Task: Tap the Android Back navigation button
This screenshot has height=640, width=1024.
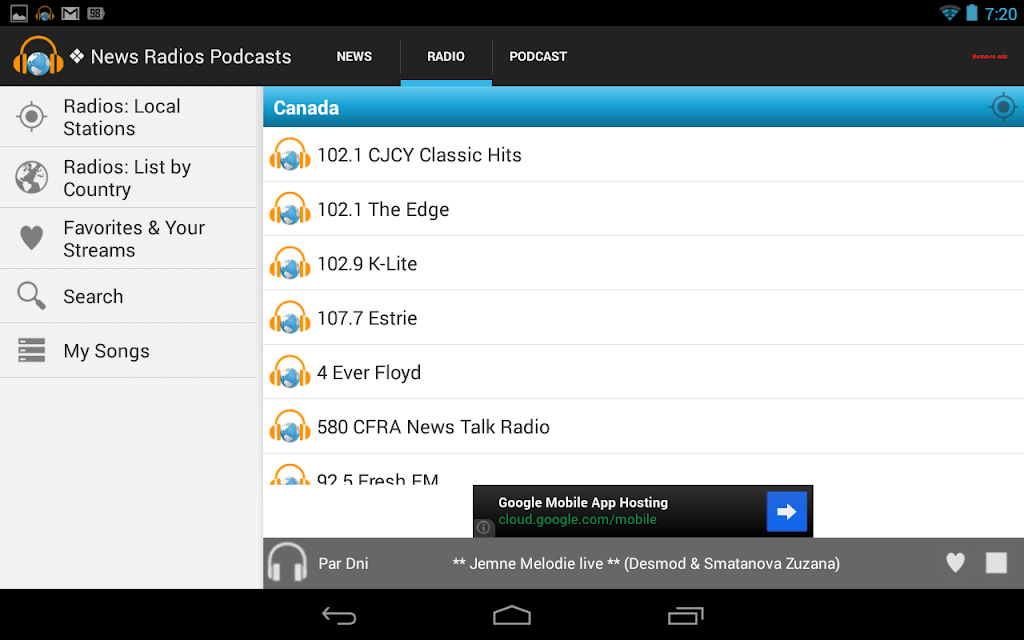Action: point(339,615)
